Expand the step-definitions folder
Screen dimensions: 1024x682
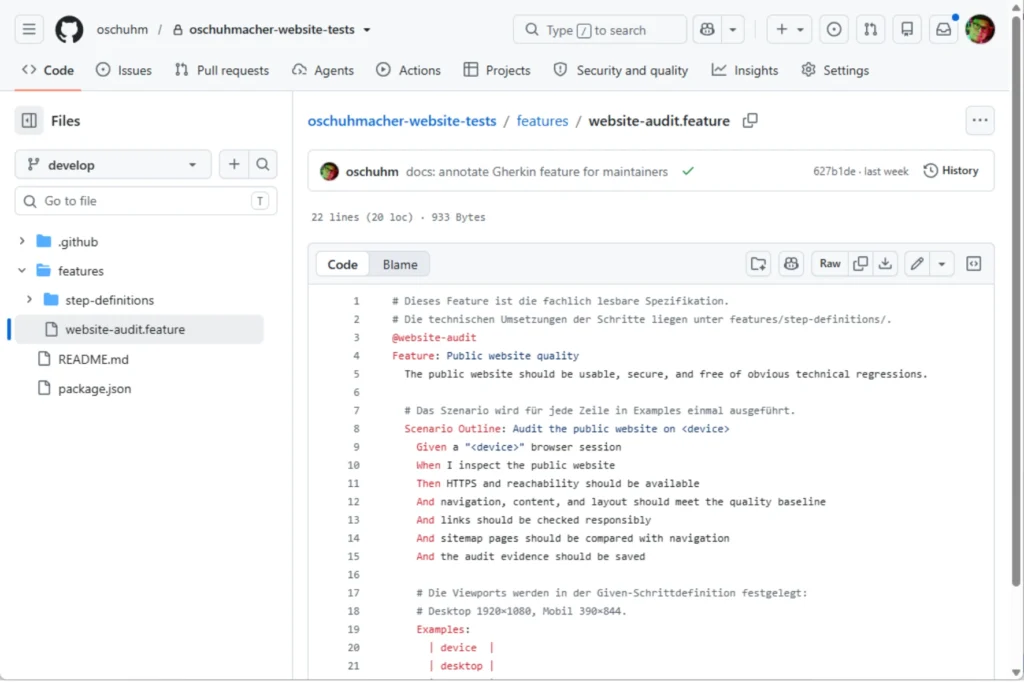point(29,300)
